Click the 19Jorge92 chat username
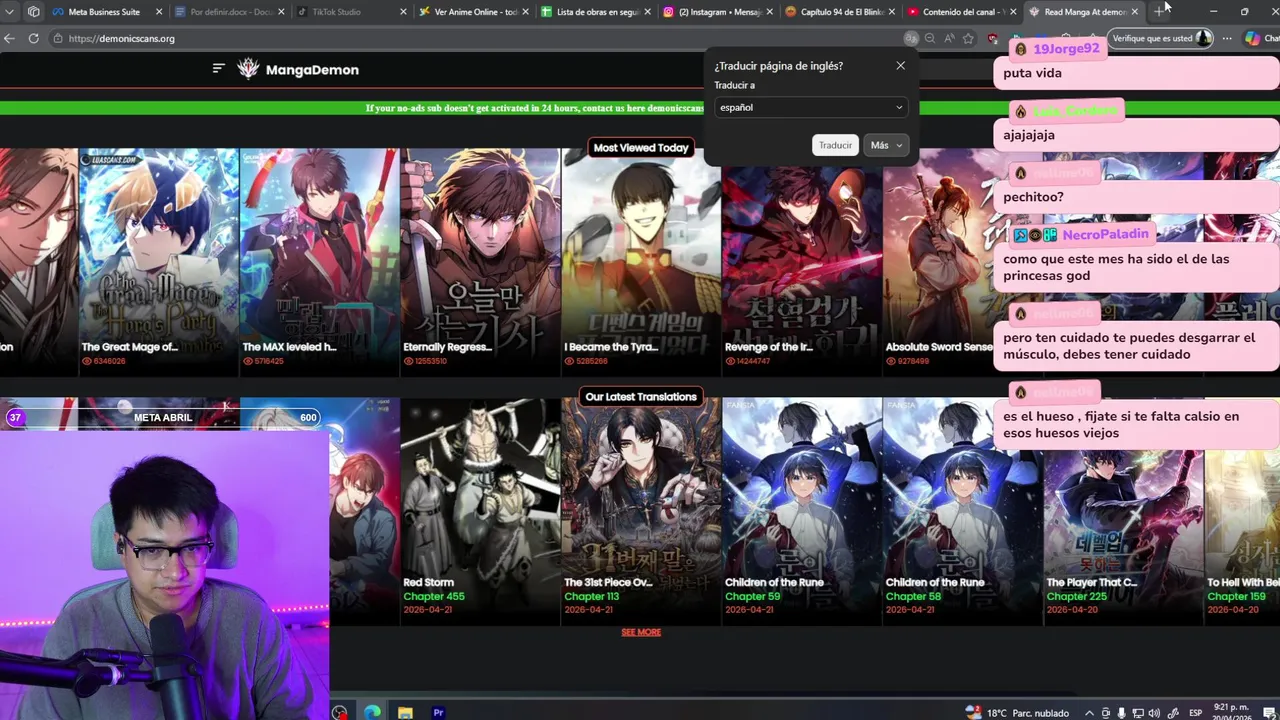Viewport: 1280px width, 720px height. [x=1066, y=48]
